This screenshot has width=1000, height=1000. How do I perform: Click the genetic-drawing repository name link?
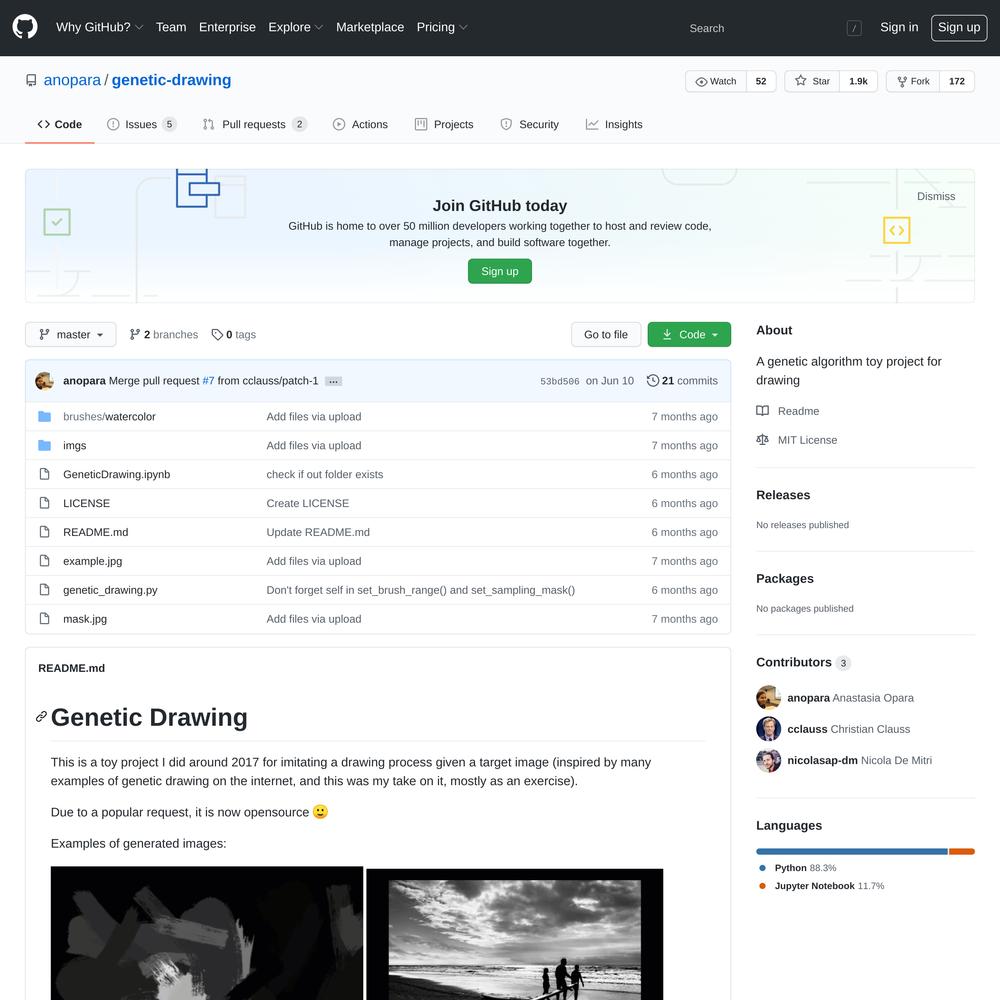(172, 80)
